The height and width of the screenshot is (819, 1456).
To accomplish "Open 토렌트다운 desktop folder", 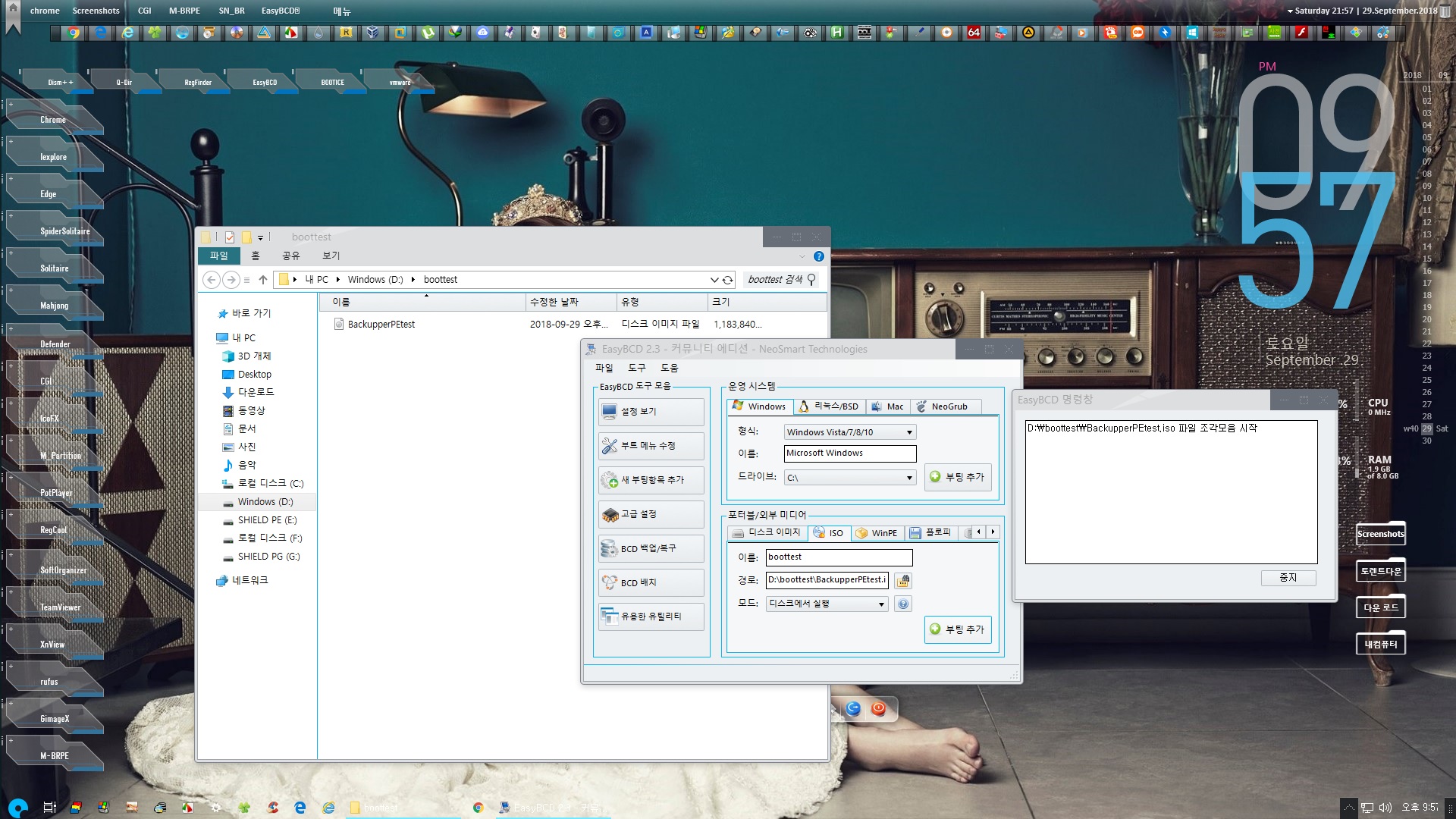I will pyautogui.click(x=1380, y=571).
